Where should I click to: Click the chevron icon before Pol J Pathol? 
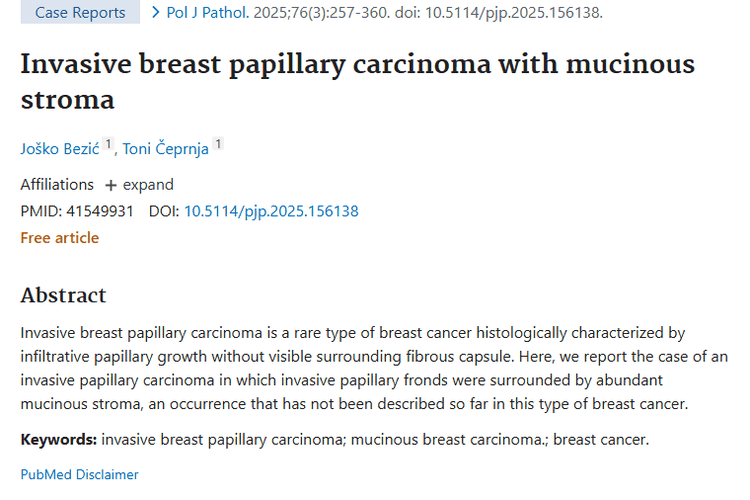pos(156,13)
